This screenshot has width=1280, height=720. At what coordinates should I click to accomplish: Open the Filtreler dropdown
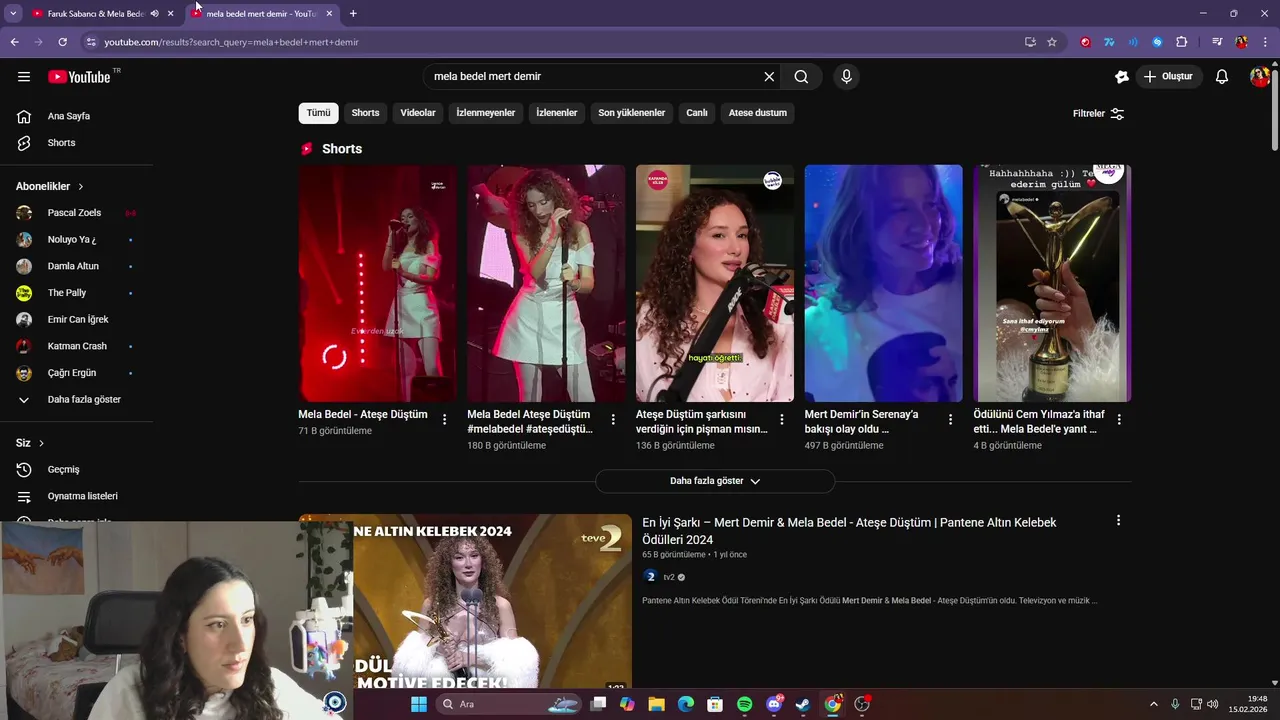click(1098, 114)
